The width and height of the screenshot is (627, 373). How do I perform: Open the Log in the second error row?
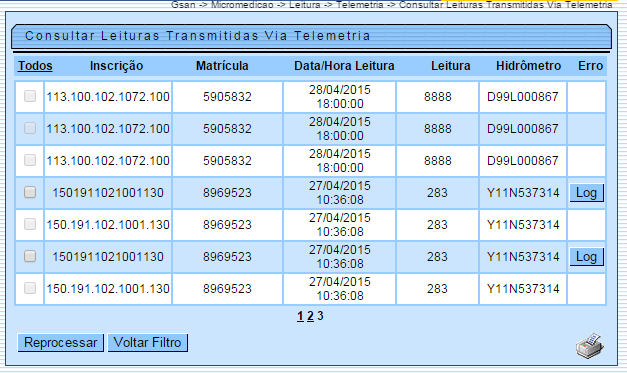[587, 257]
